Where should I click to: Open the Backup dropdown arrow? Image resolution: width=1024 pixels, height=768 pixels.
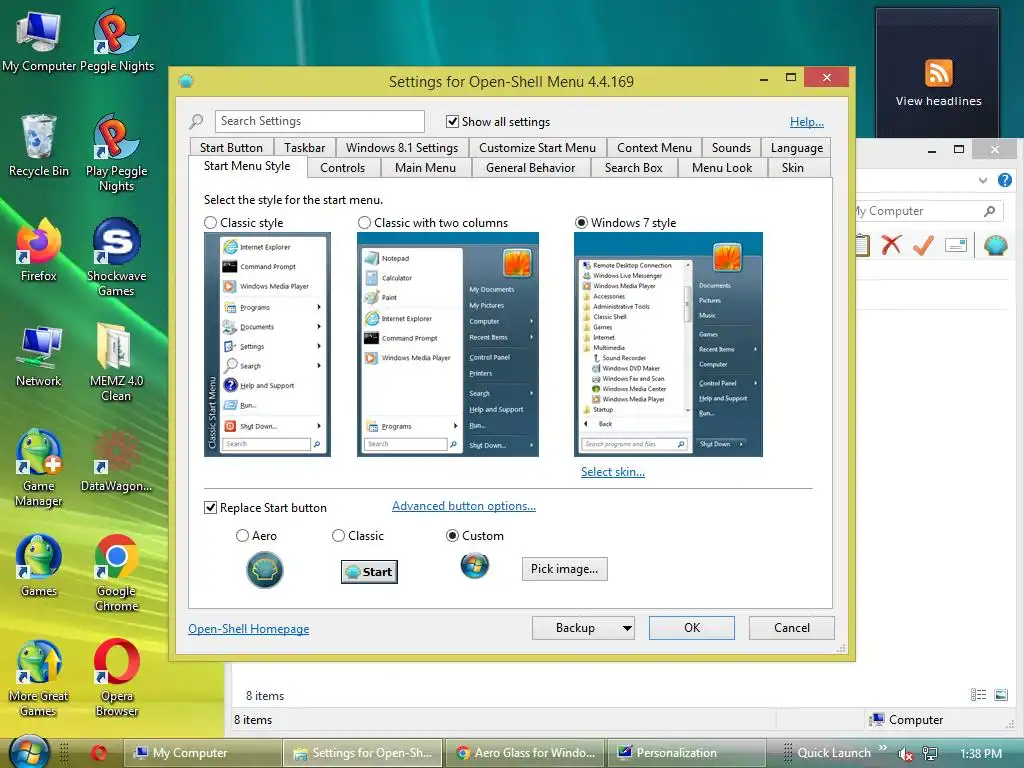[x=627, y=628]
